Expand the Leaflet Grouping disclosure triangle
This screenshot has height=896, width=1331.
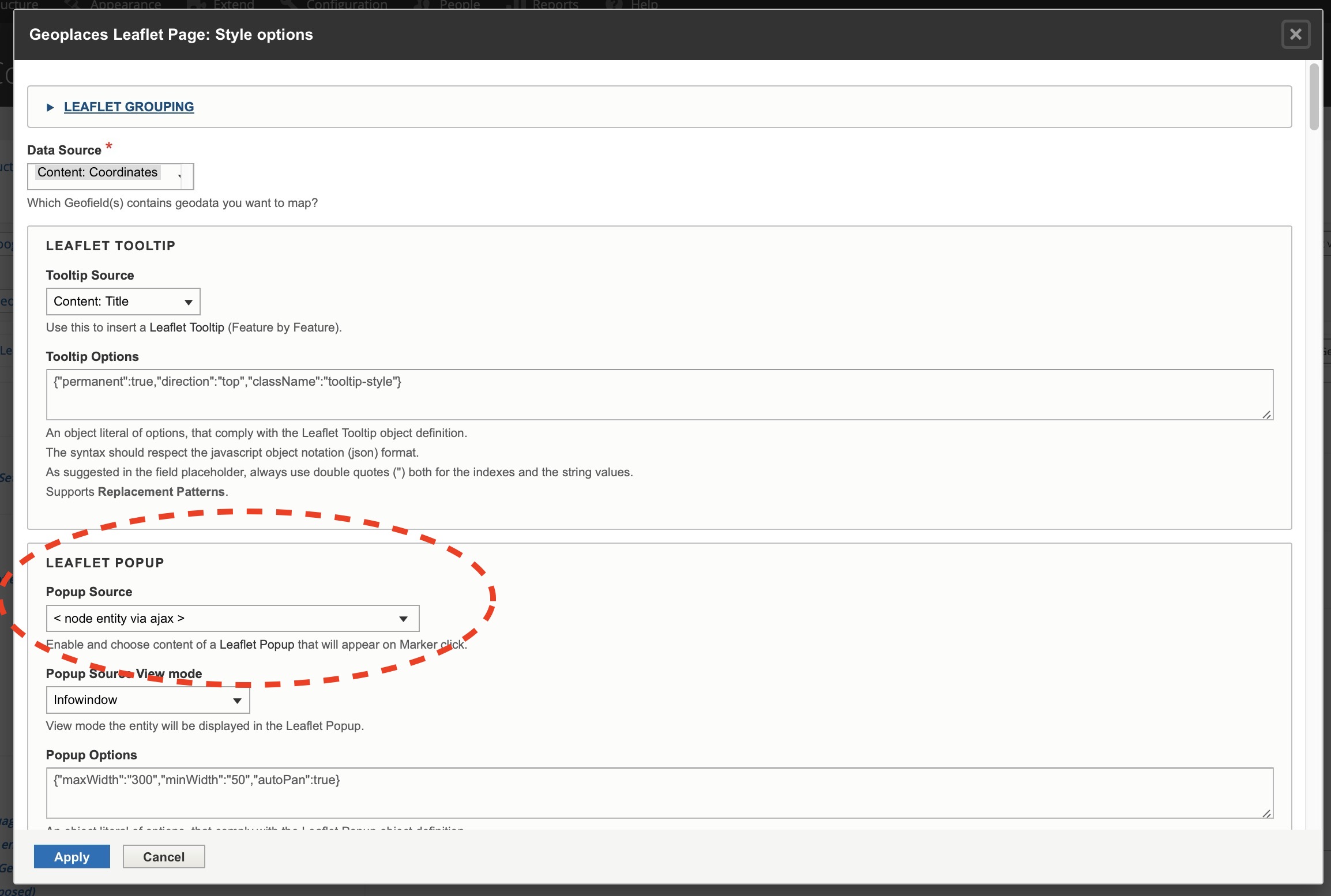tap(50, 107)
